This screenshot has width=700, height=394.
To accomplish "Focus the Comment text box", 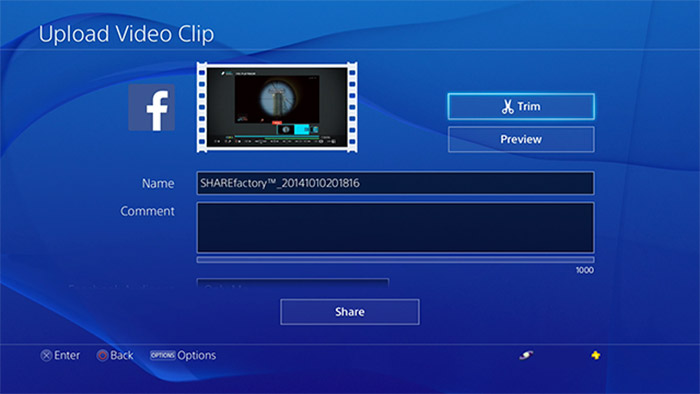I will (x=395, y=228).
